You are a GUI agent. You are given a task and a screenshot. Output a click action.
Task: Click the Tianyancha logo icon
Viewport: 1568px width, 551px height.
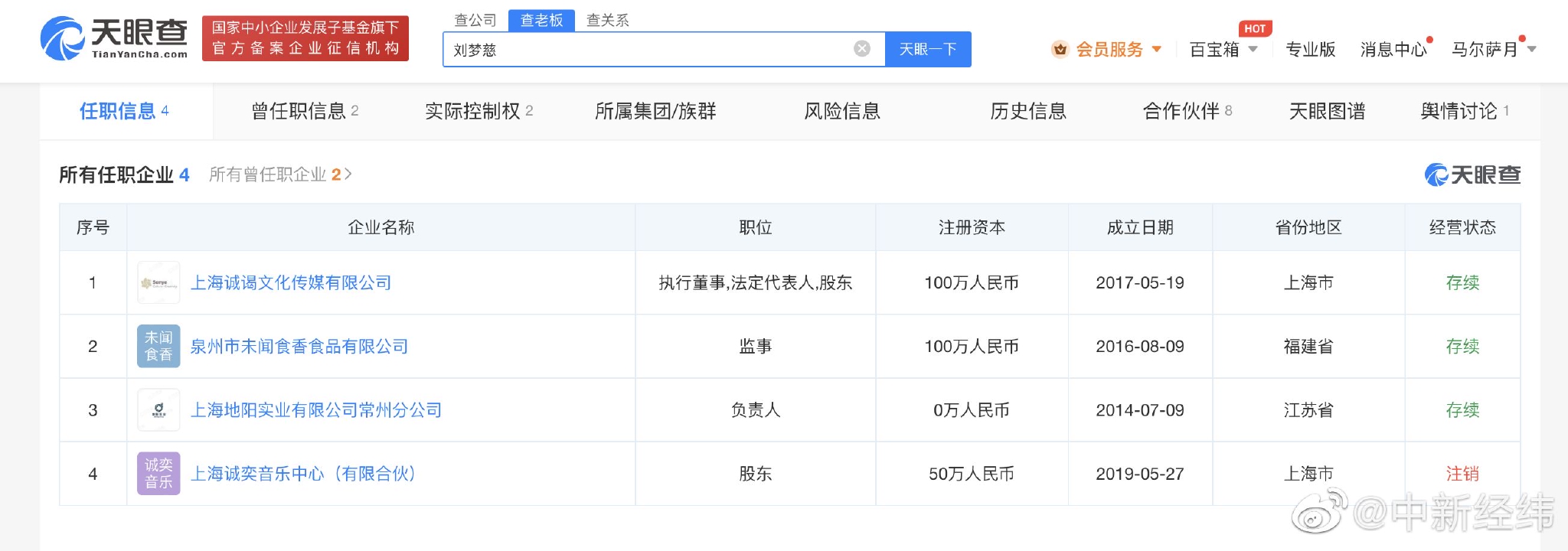[63, 38]
